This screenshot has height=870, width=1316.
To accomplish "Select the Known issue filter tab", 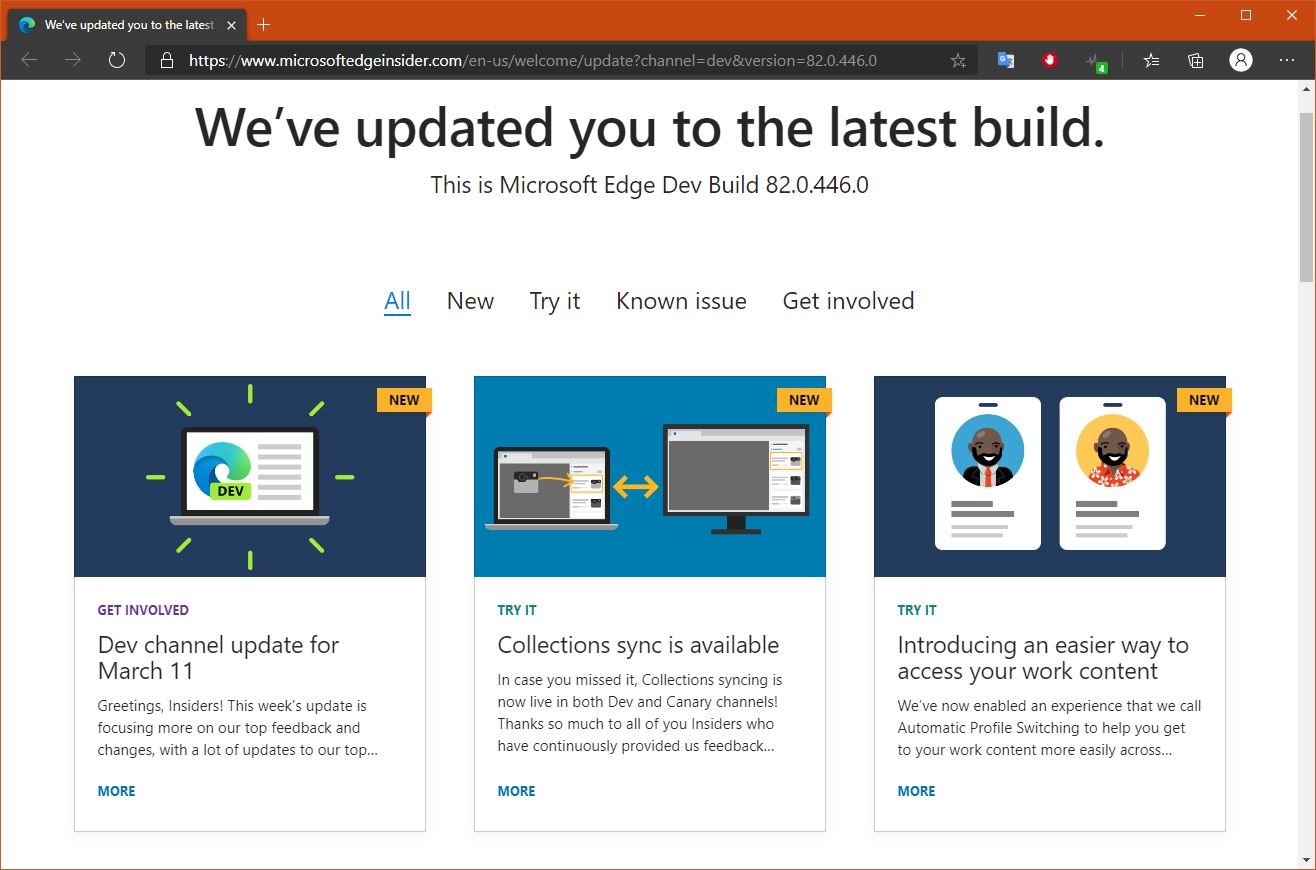I will click(681, 301).
